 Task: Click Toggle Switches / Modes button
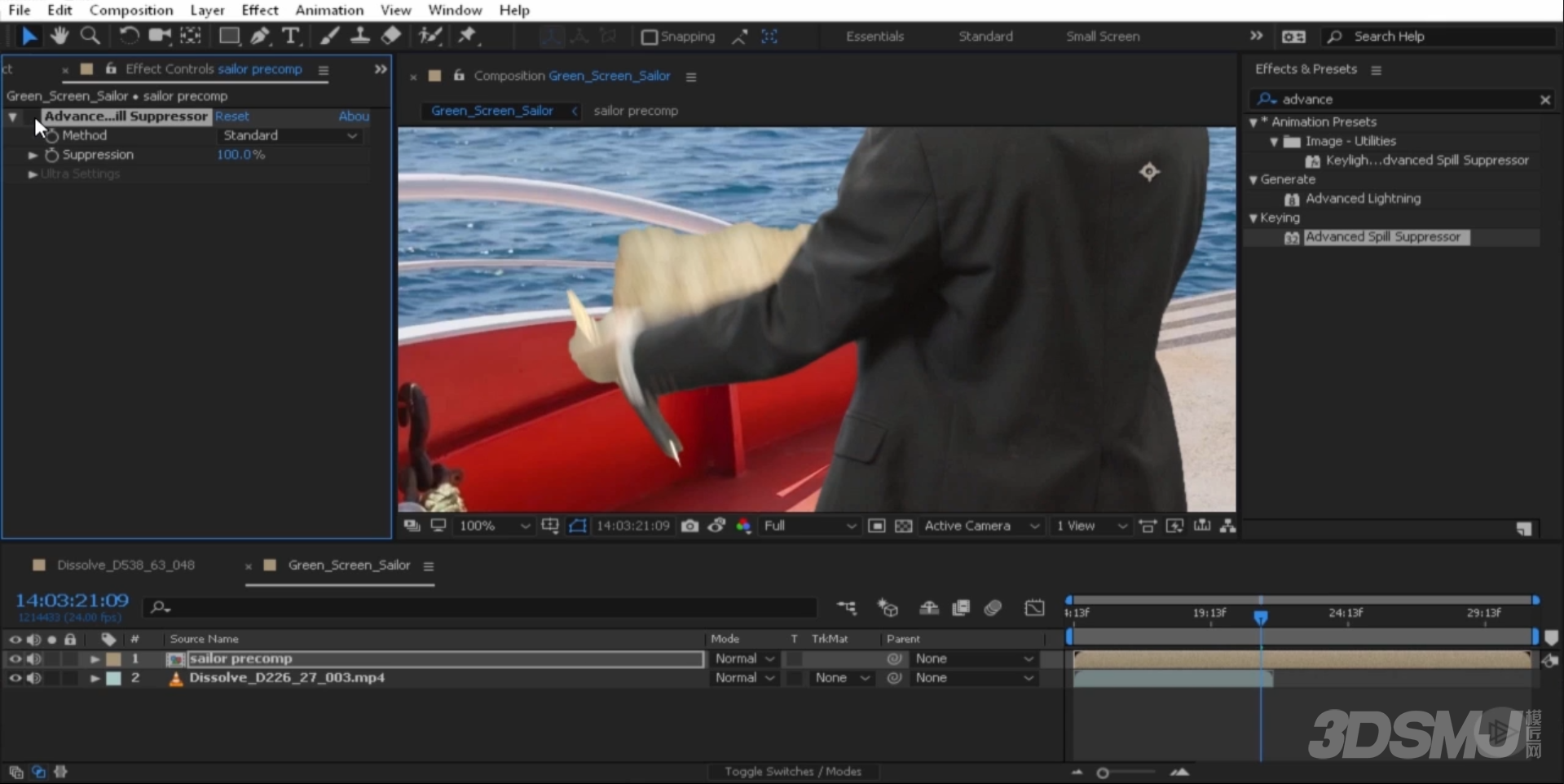click(x=792, y=771)
